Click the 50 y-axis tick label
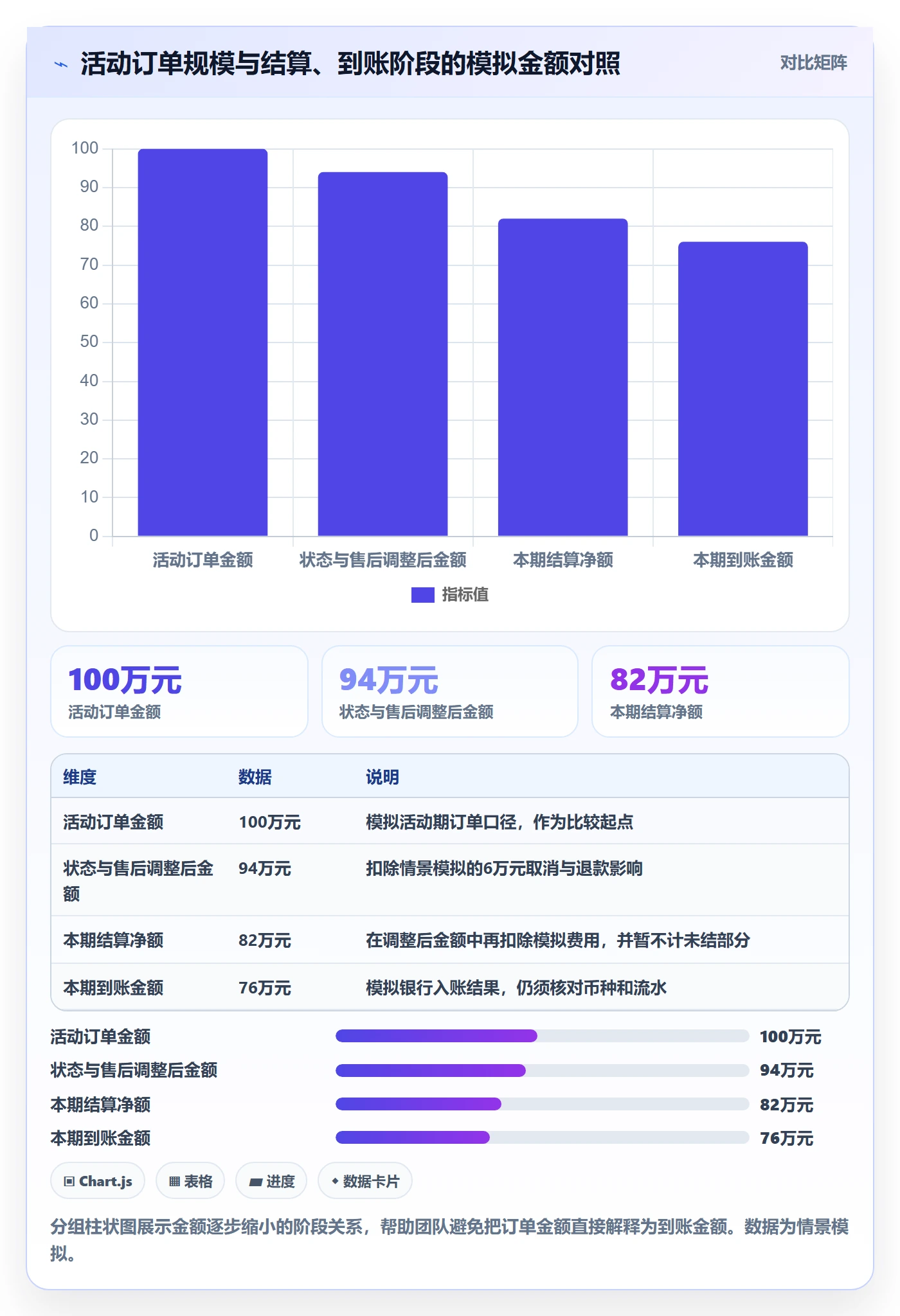 click(89, 342)
